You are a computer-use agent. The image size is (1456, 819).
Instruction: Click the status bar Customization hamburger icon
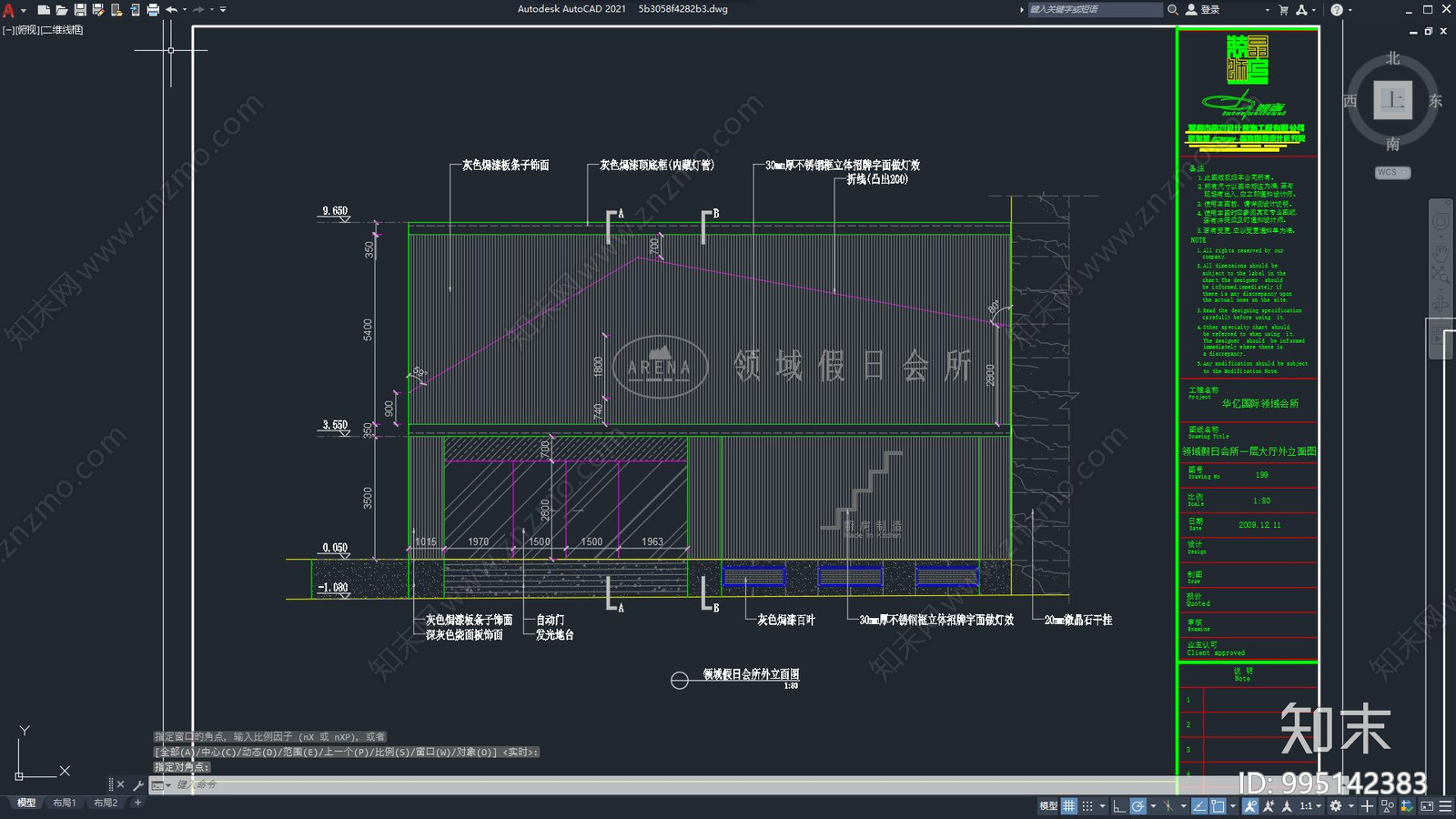tap(1445, 806)
